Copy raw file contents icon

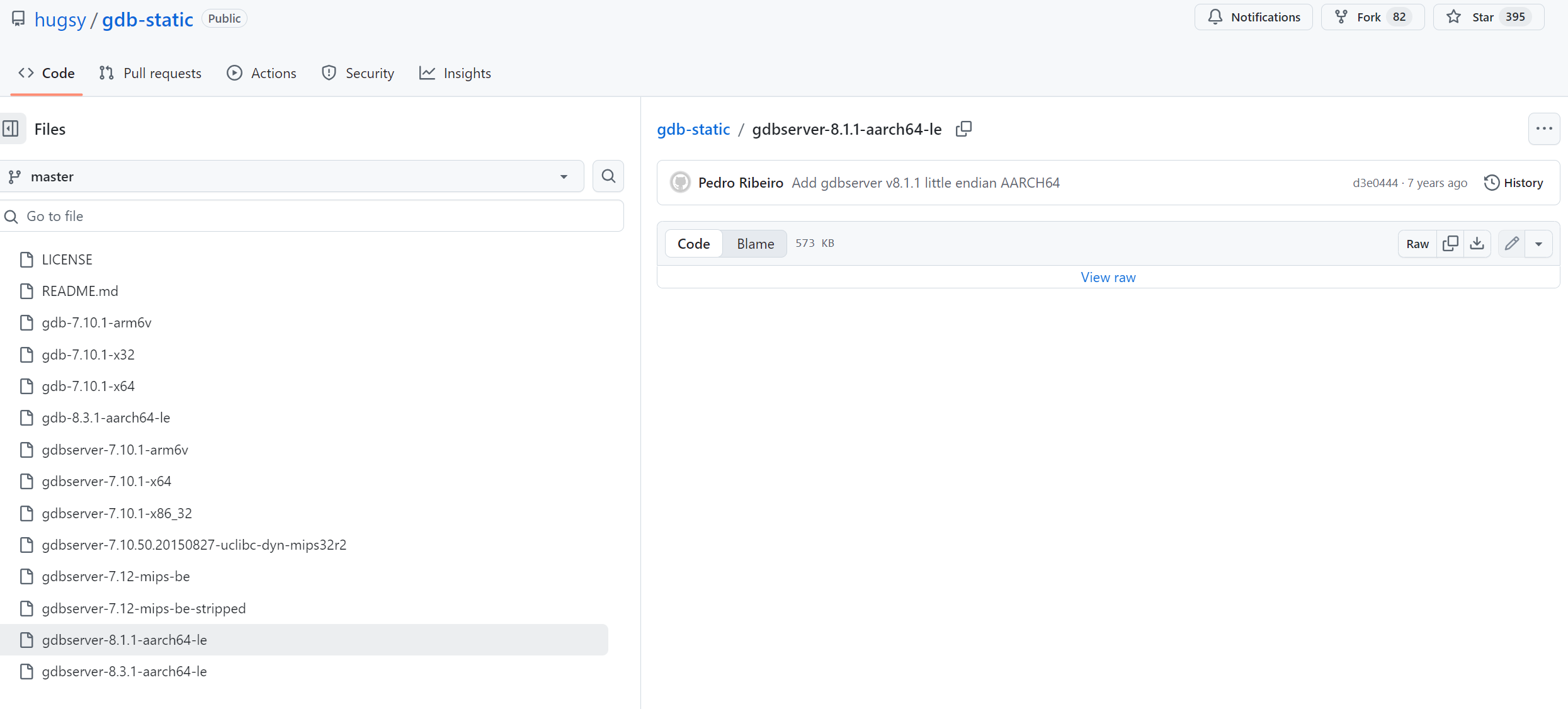point(1450,244)
